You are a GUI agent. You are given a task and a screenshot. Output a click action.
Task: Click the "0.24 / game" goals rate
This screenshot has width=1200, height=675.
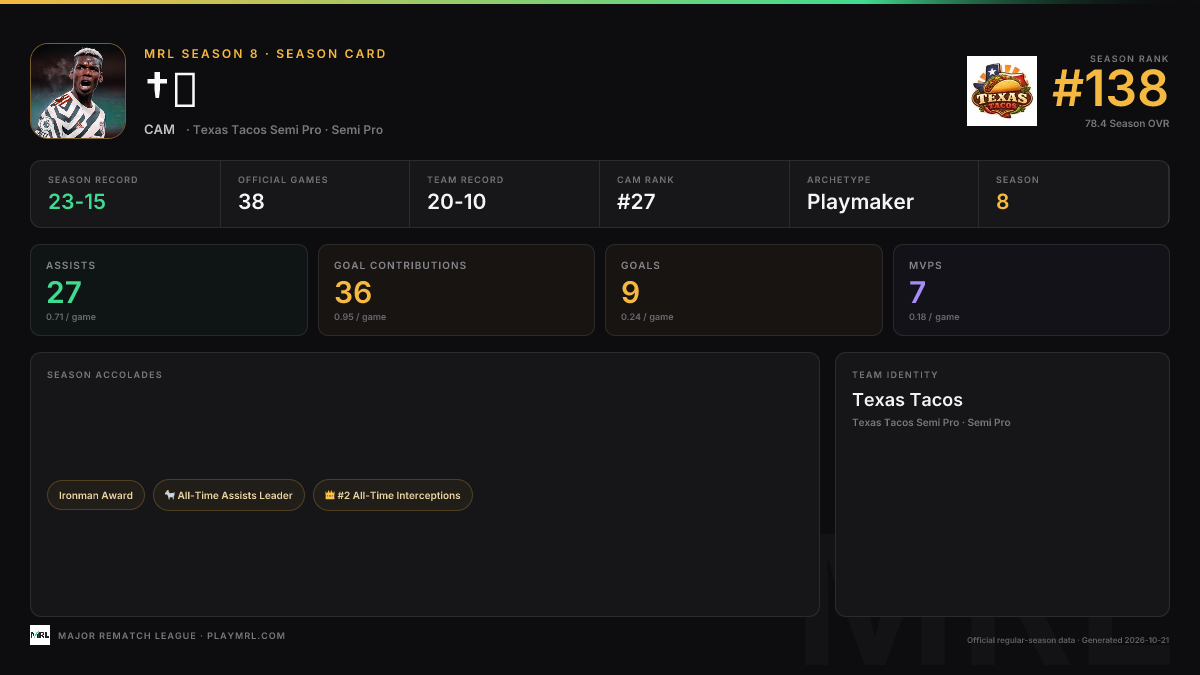(x=647, y=317)
